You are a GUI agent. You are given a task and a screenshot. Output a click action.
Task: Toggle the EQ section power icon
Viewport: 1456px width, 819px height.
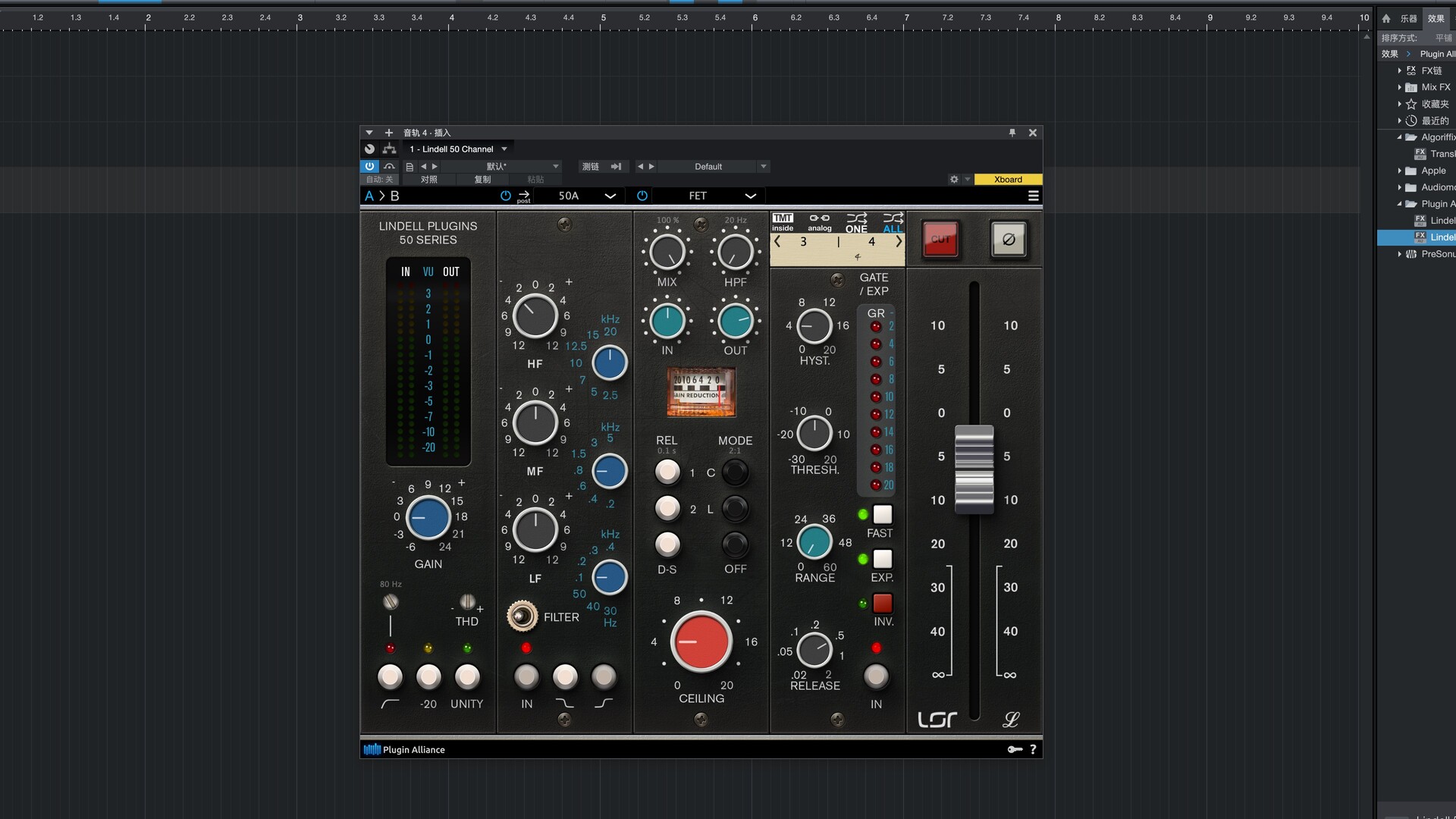tap(506, 196)
